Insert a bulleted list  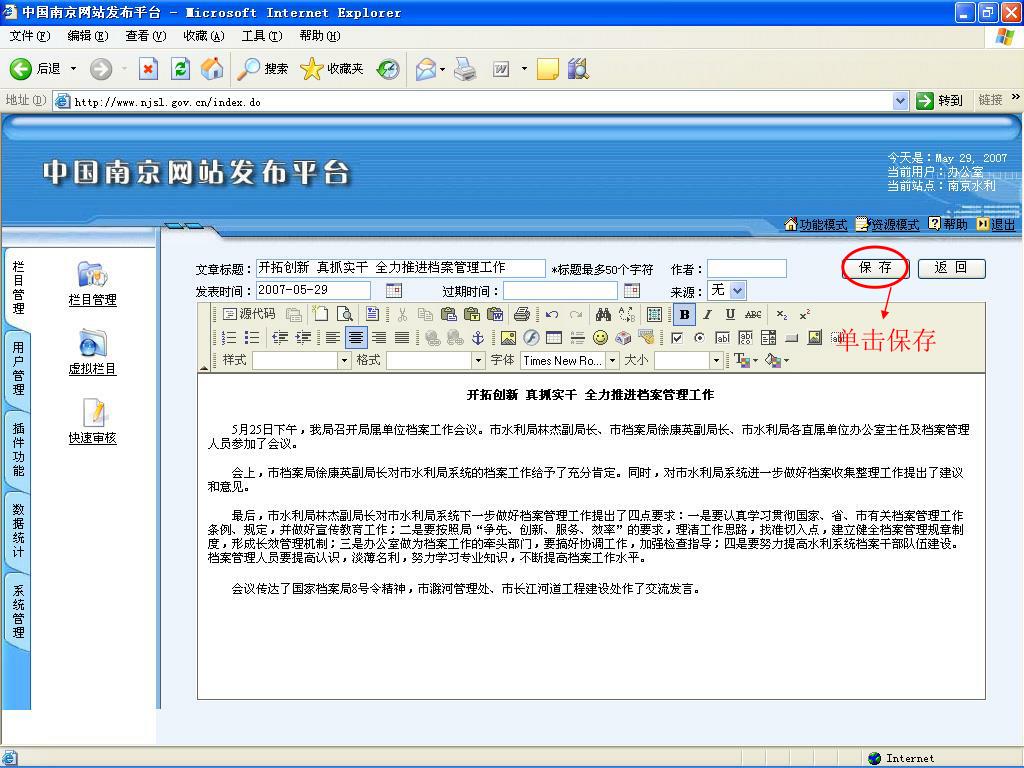pos(252,337)
